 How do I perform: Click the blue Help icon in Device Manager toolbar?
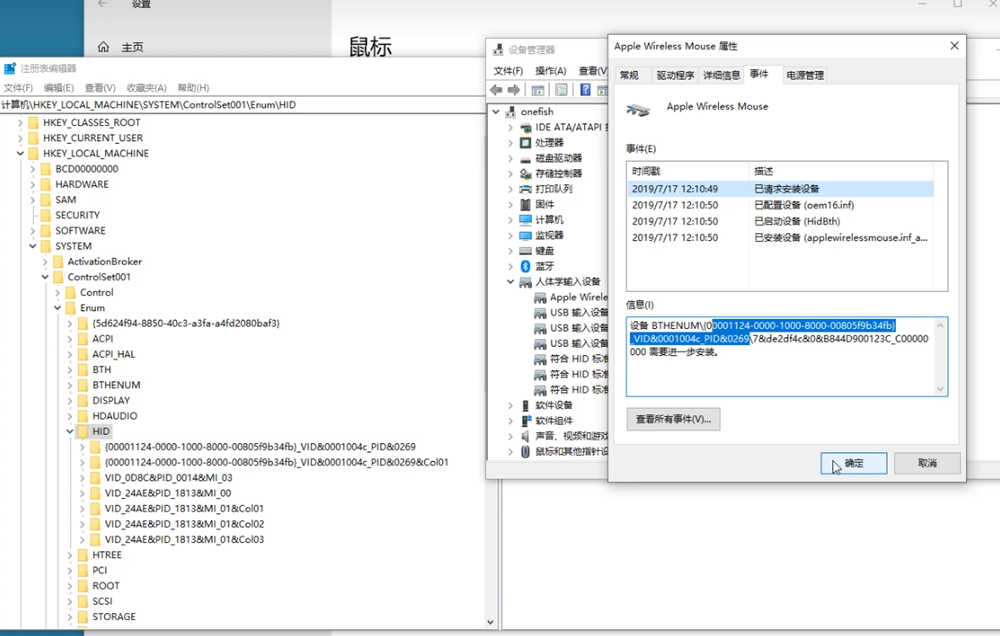(585, 90)
